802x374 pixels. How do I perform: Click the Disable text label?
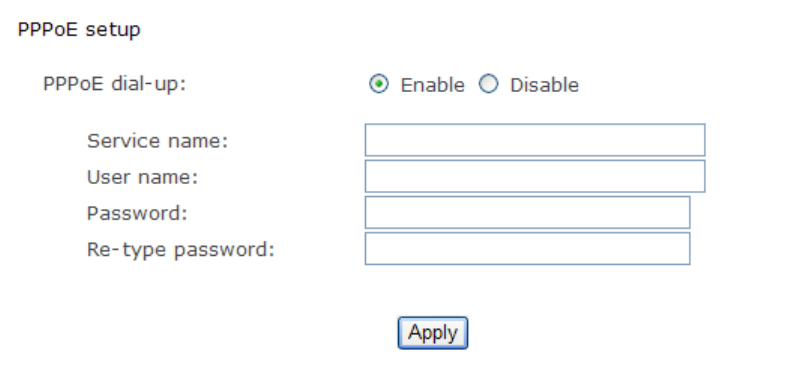coord(544,85)
